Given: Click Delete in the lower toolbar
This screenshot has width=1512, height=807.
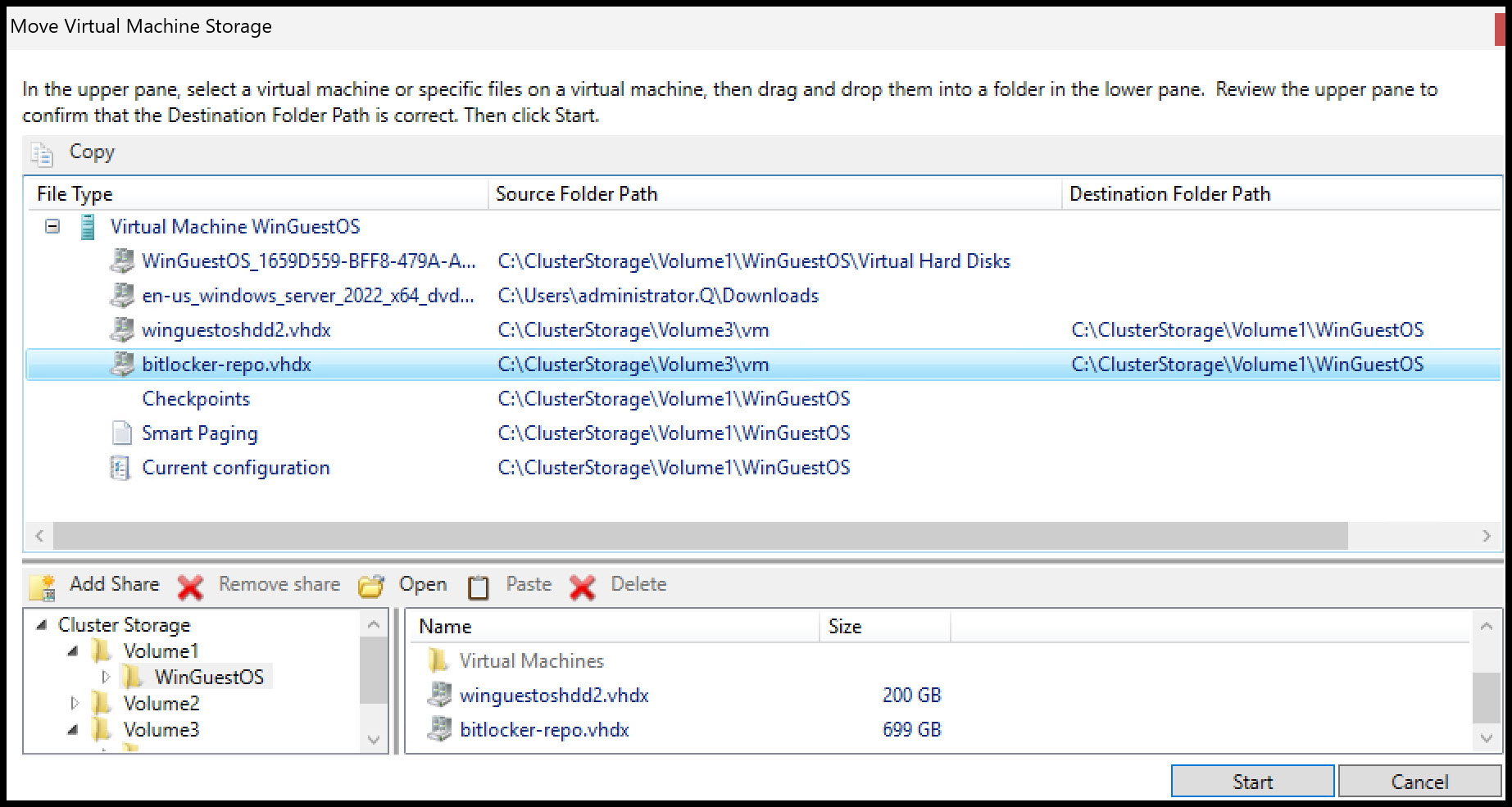Looking at the screenshot, I should 638,584.
